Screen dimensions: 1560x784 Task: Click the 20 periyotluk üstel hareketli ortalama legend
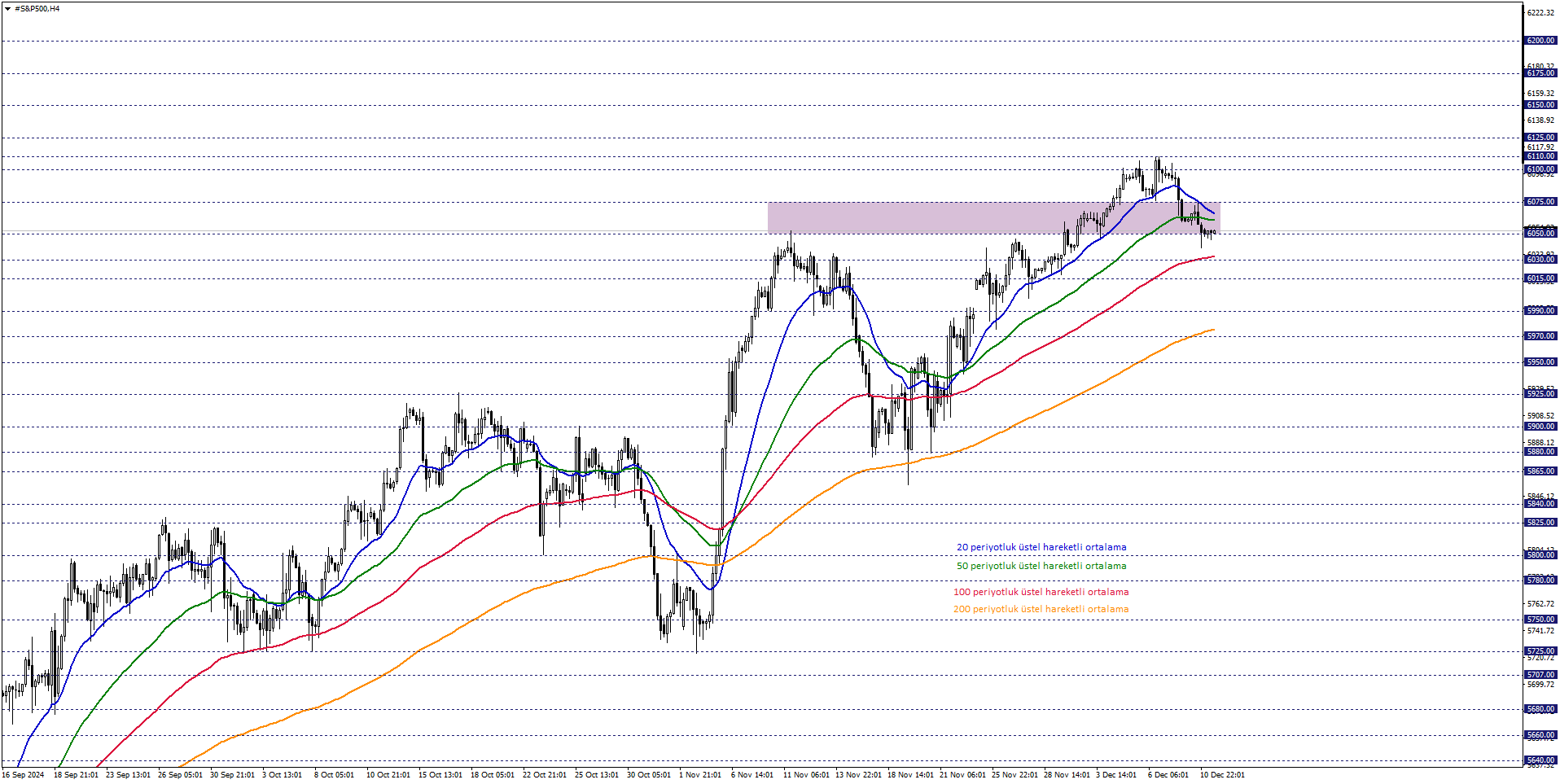[1041, 548]
